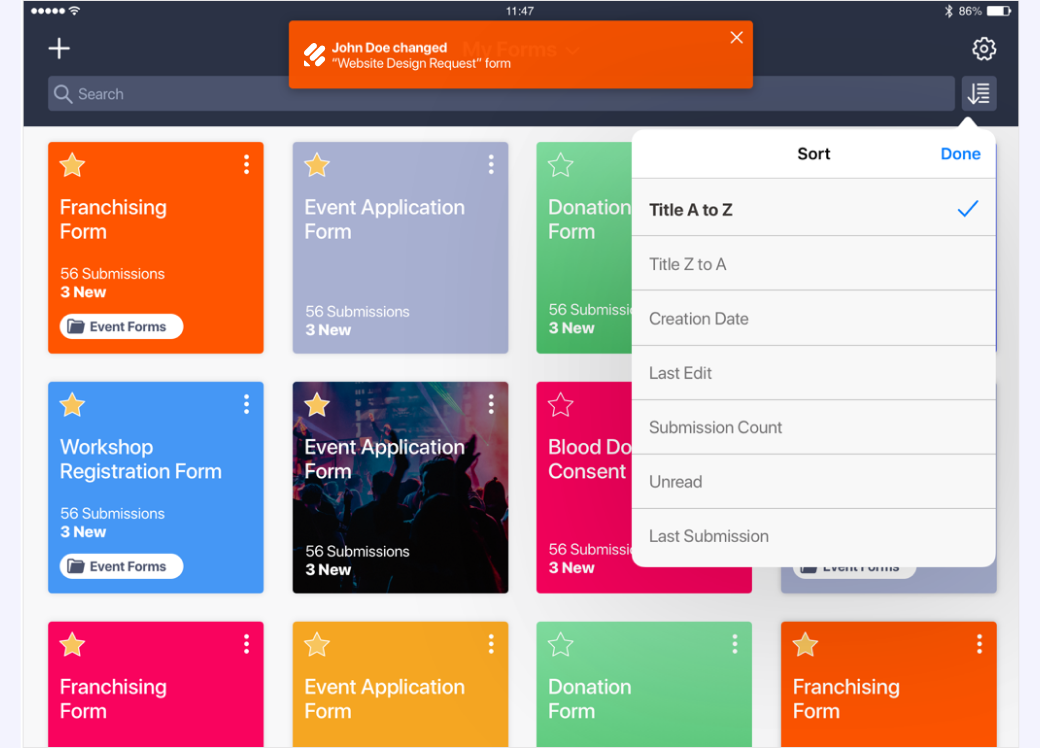
Task: Open the sort options icon
Action: (978, 93)
